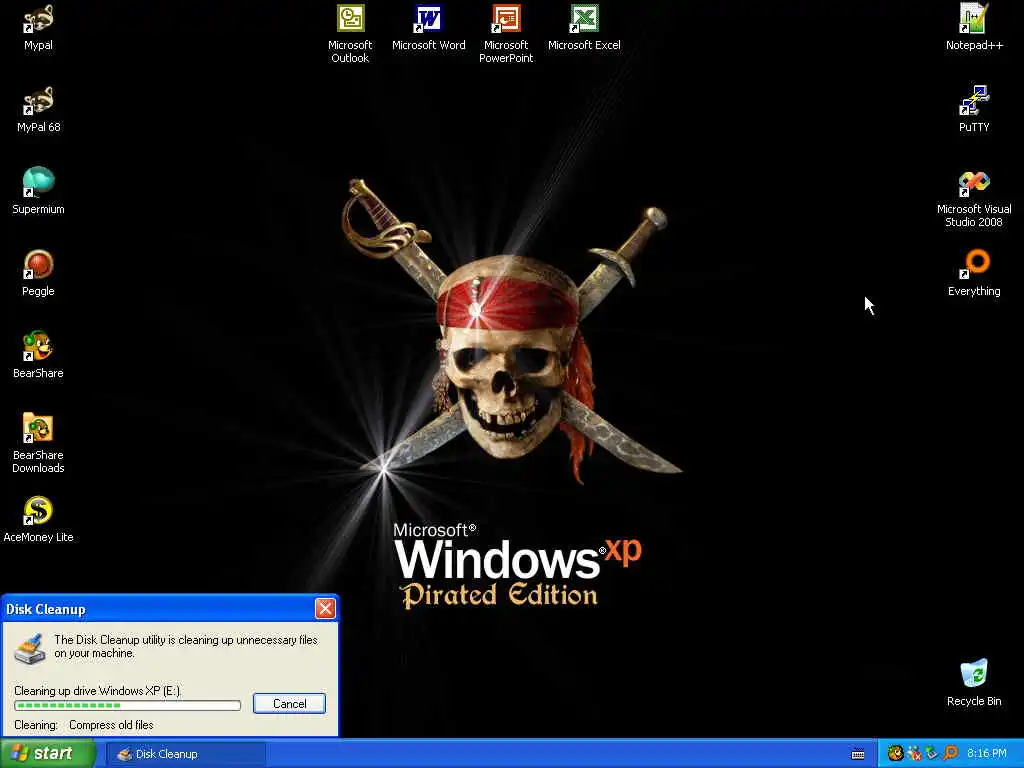This screenshot has width=1024, height=768.
Task: Select the Notepad++ desktop shortcut
Action: tap(974, 27)
